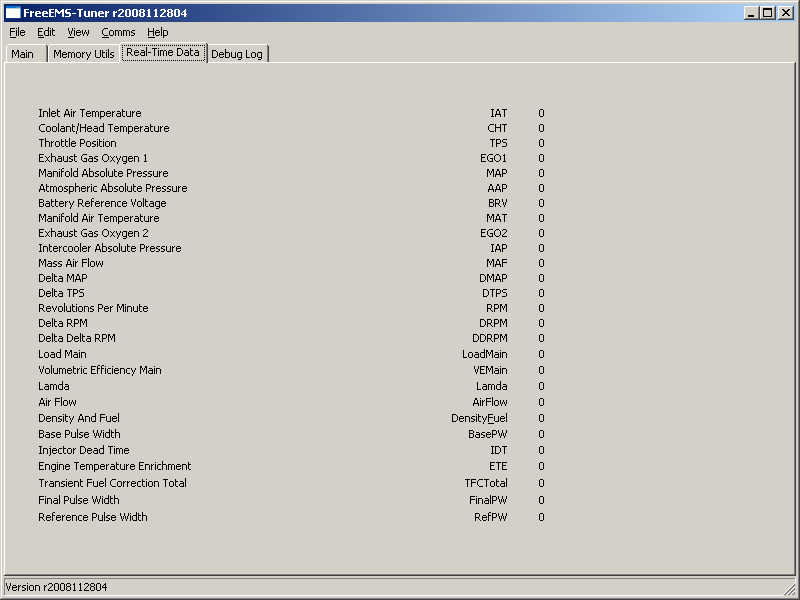Viewport: 800px width, 600px height.
Task: Open the Edit menu
Action: tap(46, 32)
